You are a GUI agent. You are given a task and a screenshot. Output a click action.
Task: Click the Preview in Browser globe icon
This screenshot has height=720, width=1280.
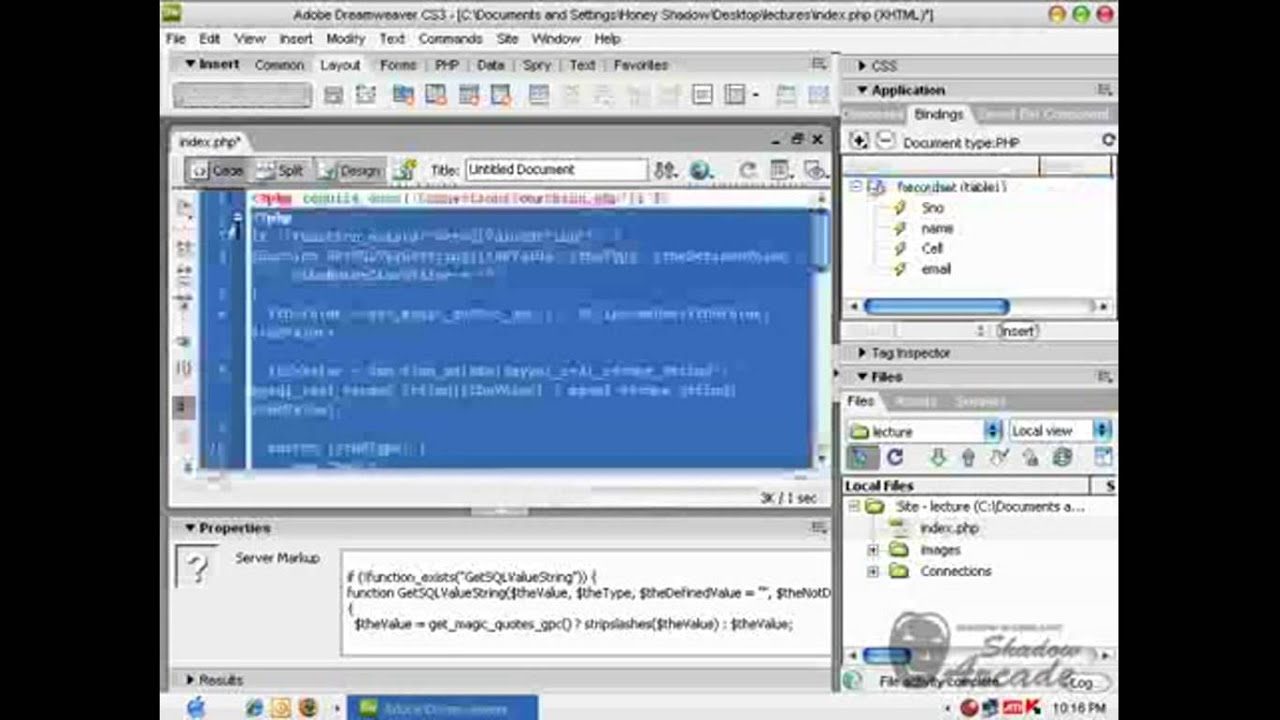point(702,171)
